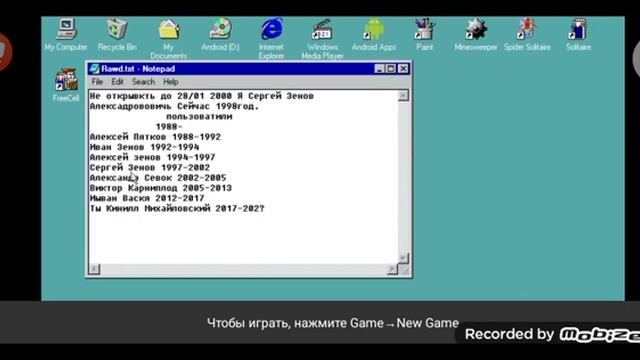Click the line 'Иван Зенов 1992-1994'

[x=144, y=147]
